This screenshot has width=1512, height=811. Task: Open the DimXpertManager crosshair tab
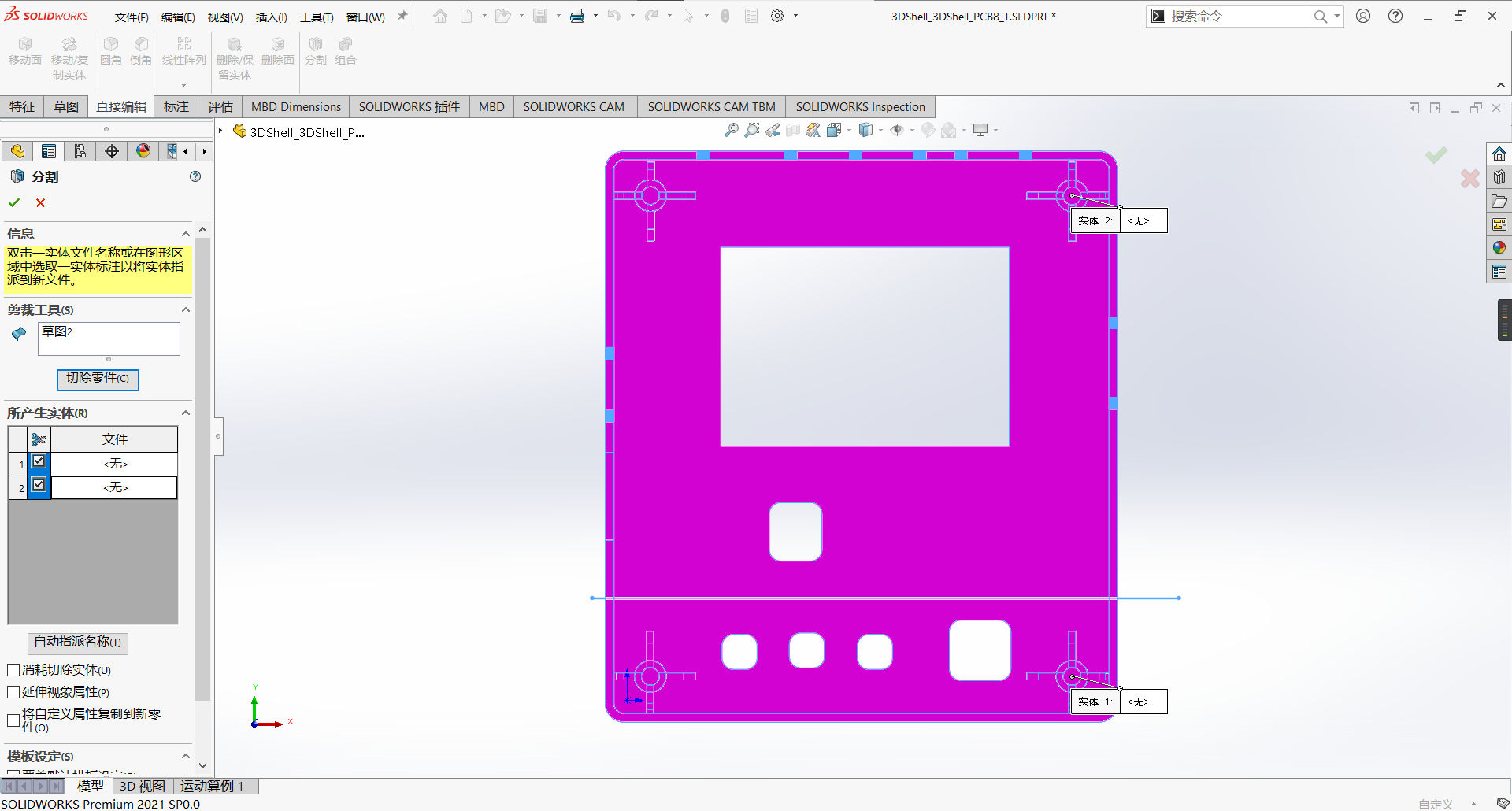112,151
